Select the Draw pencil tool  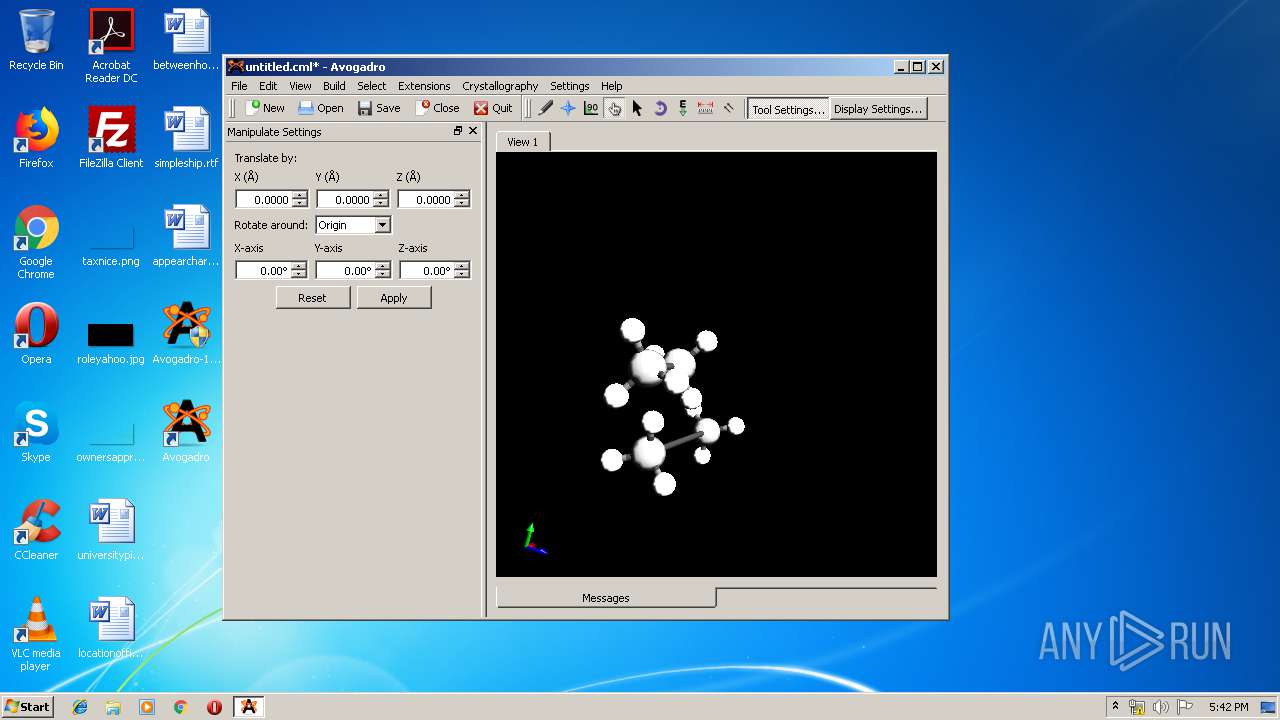click(545, 108)
